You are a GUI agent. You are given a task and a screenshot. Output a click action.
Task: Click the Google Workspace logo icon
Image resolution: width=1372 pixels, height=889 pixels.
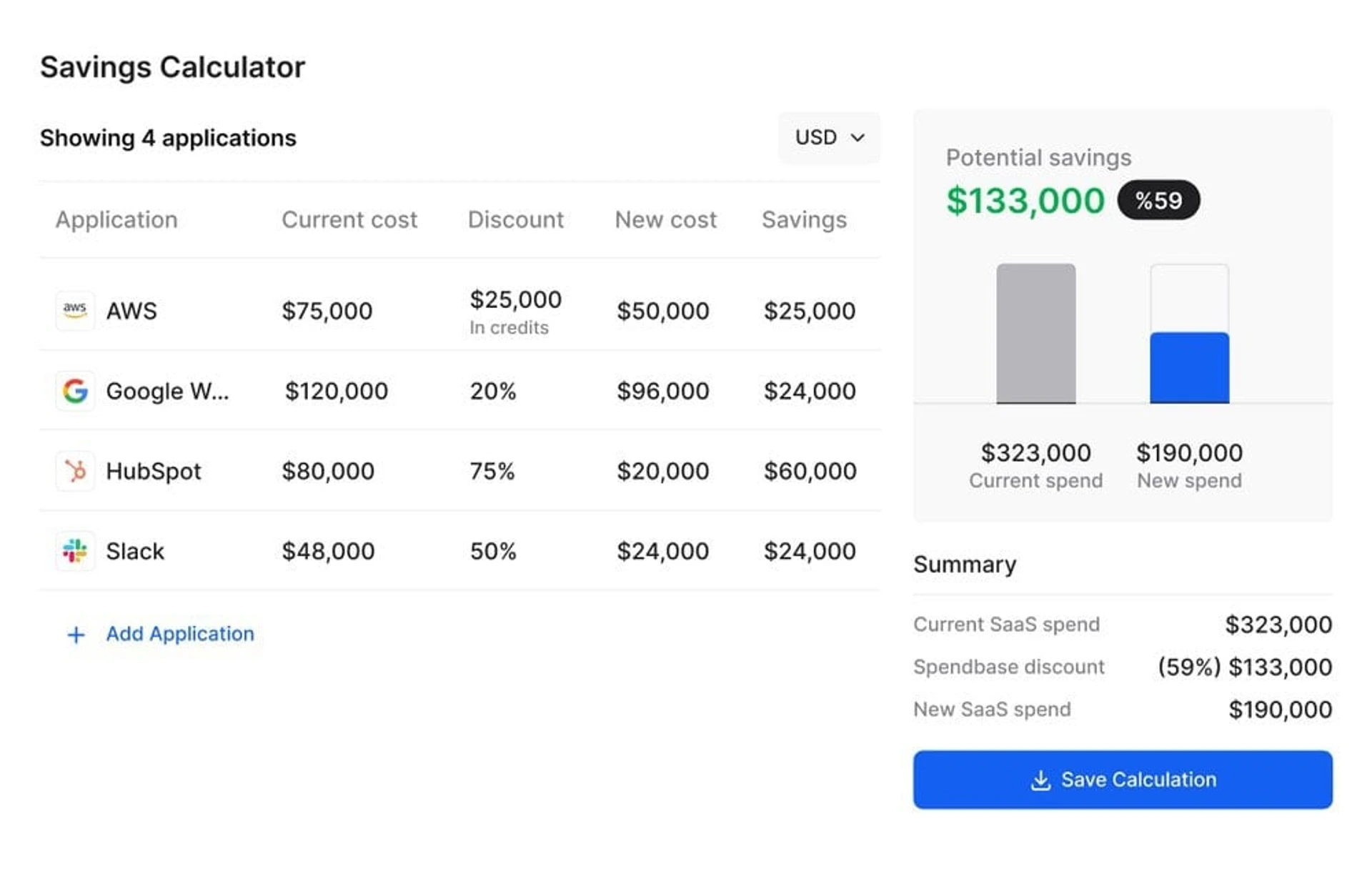point(75,391)
